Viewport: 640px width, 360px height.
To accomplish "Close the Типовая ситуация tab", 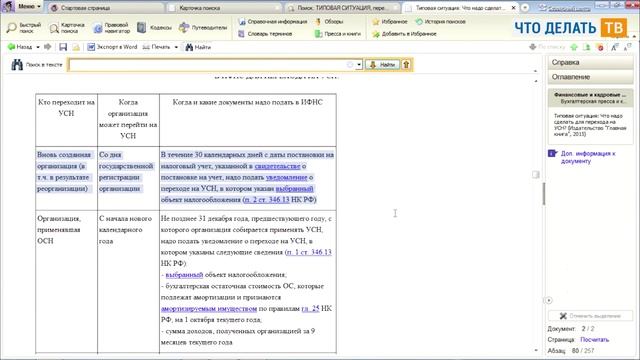I will [513, 8].
